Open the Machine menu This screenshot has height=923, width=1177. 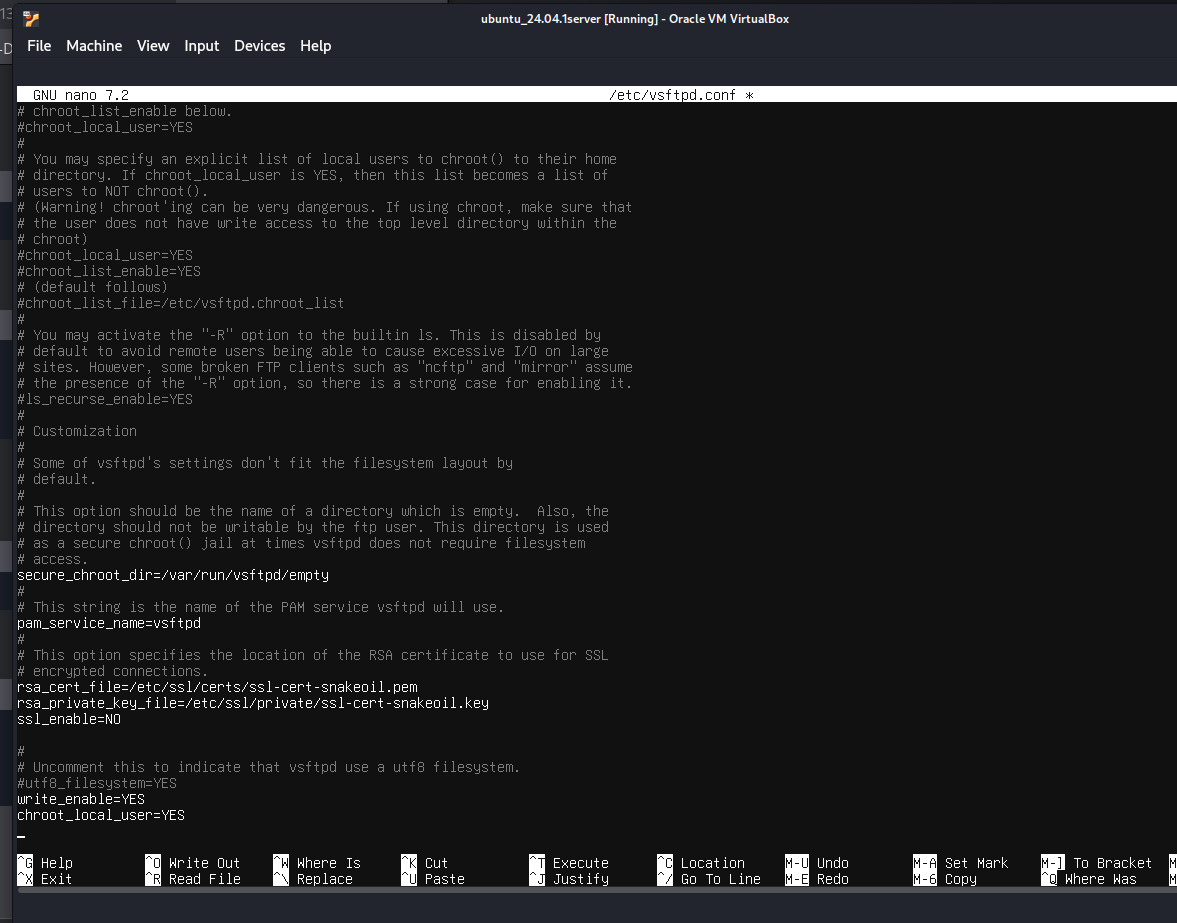[x=94, y=46]
